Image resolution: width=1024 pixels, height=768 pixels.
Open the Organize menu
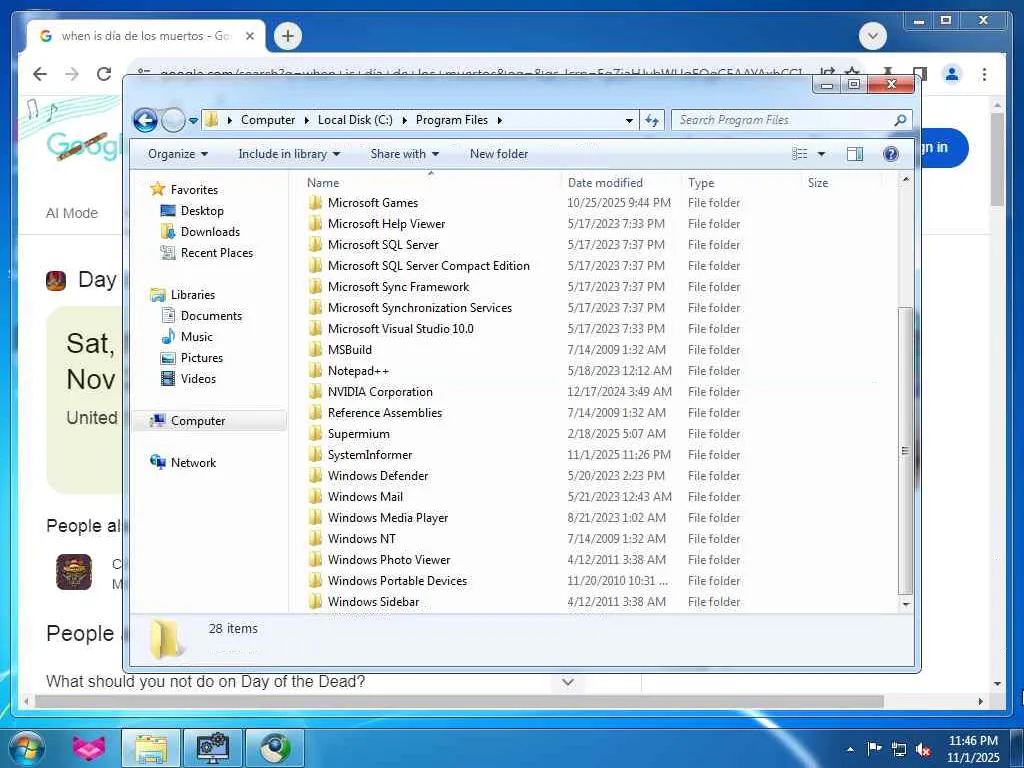[178, 154]
